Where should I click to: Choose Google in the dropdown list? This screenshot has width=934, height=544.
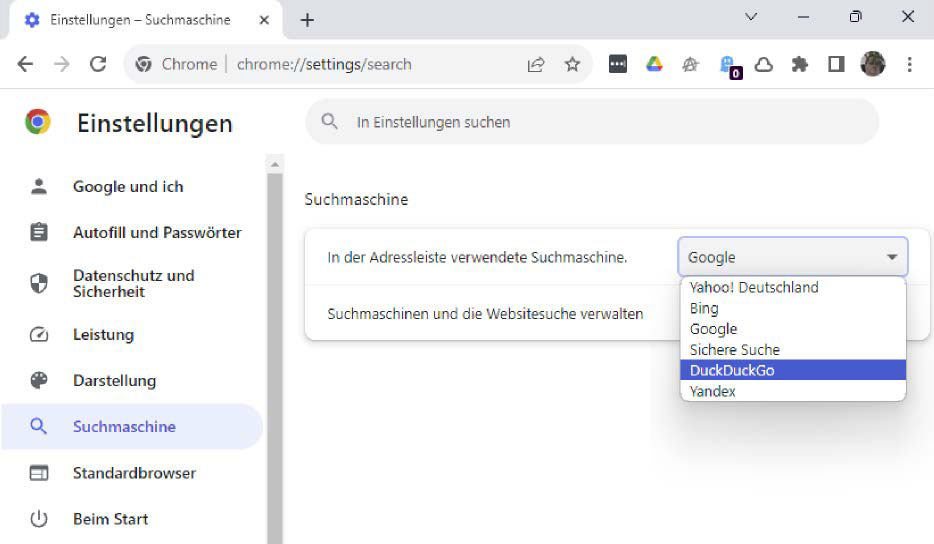pyautogui.click(x=793, y=329)
